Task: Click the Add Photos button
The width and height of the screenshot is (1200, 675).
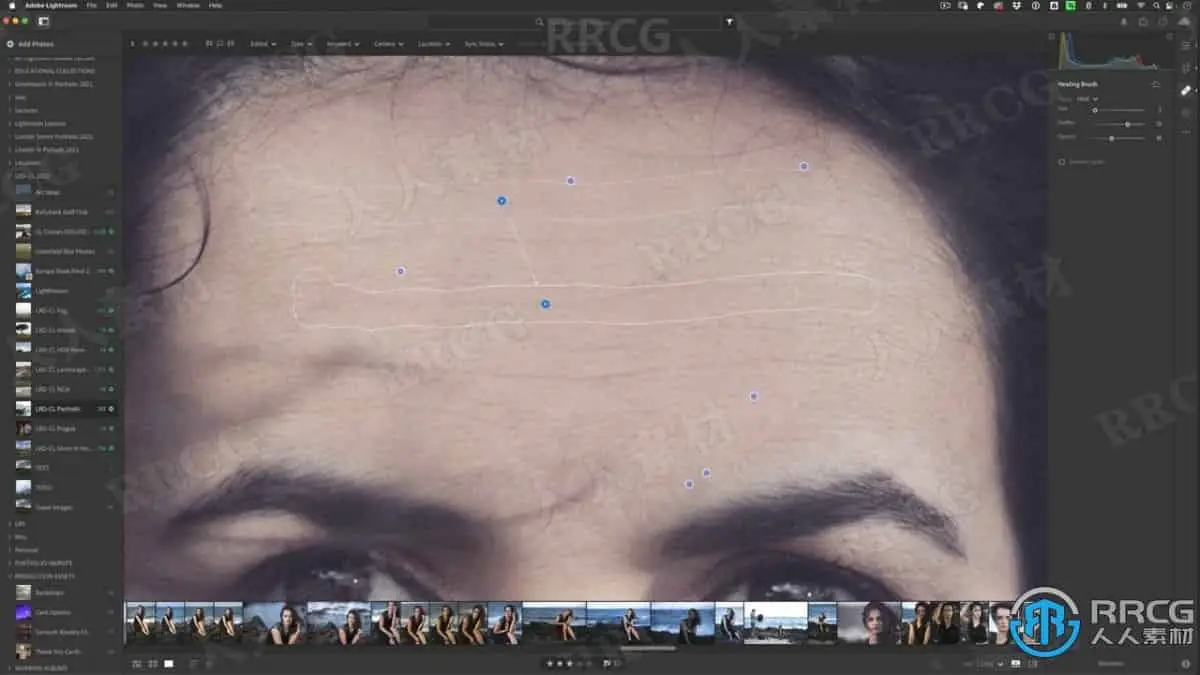Action: click(30, 44)
